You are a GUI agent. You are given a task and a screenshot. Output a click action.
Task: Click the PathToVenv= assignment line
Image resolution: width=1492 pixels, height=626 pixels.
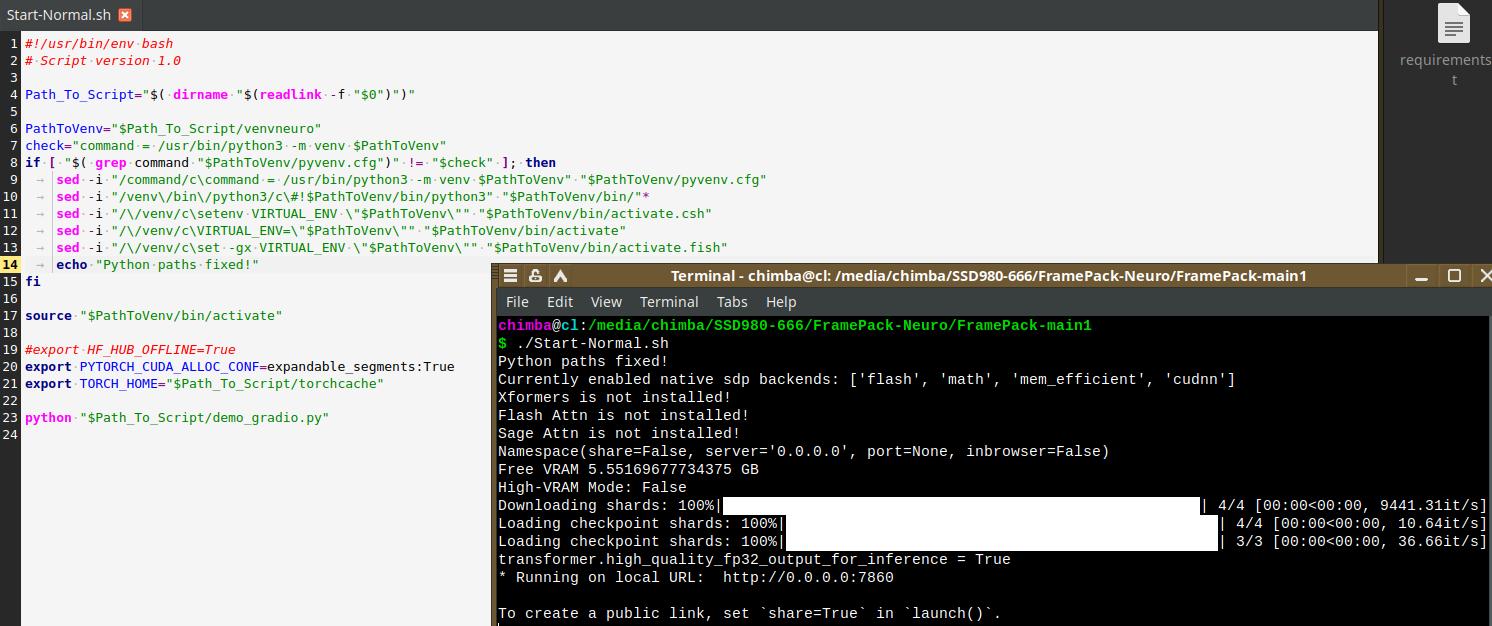click(x=174, y=128)
